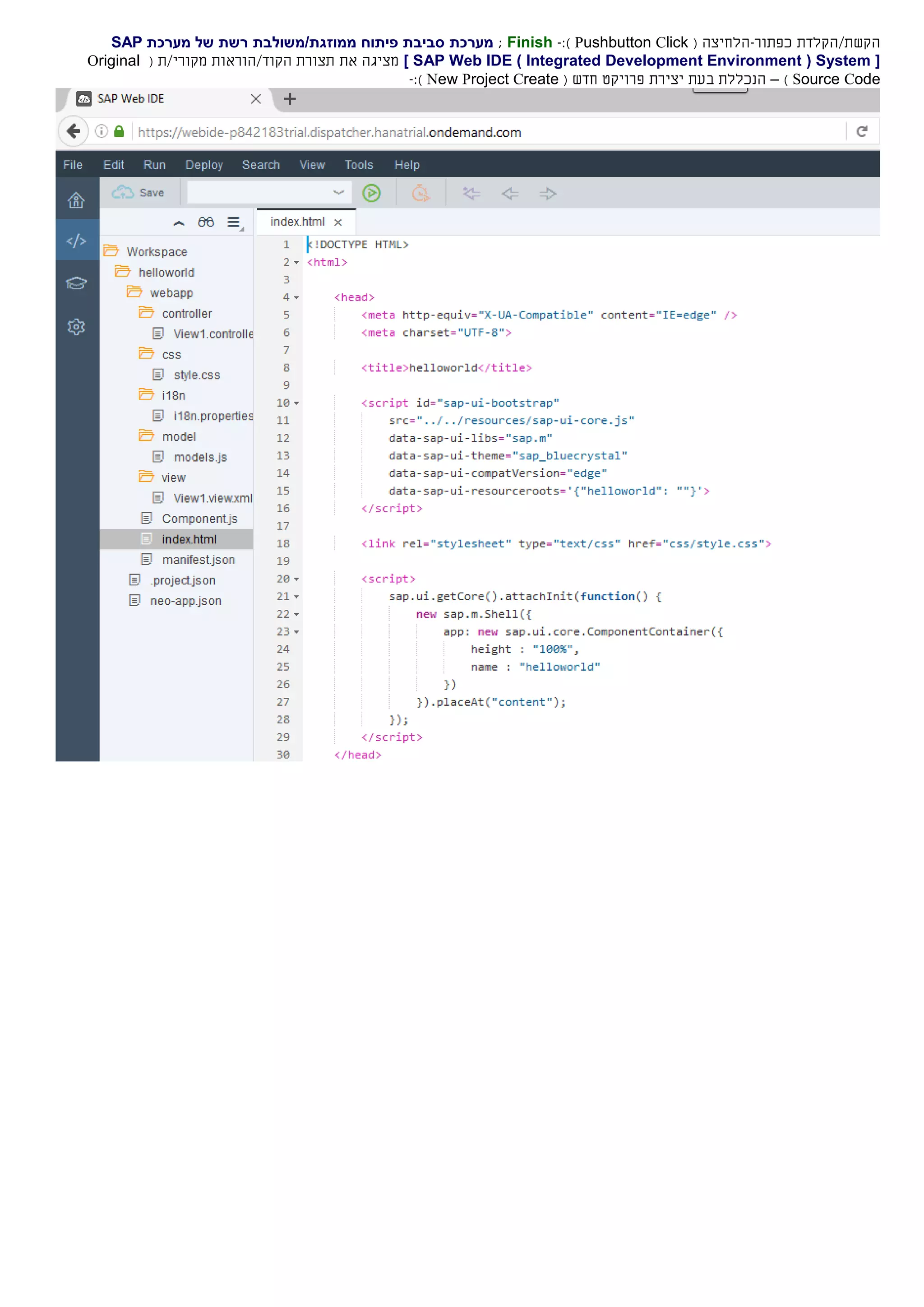Collapse all using the up chevron icon
The width and height of the screenshot is (924, 1307).
179,222
